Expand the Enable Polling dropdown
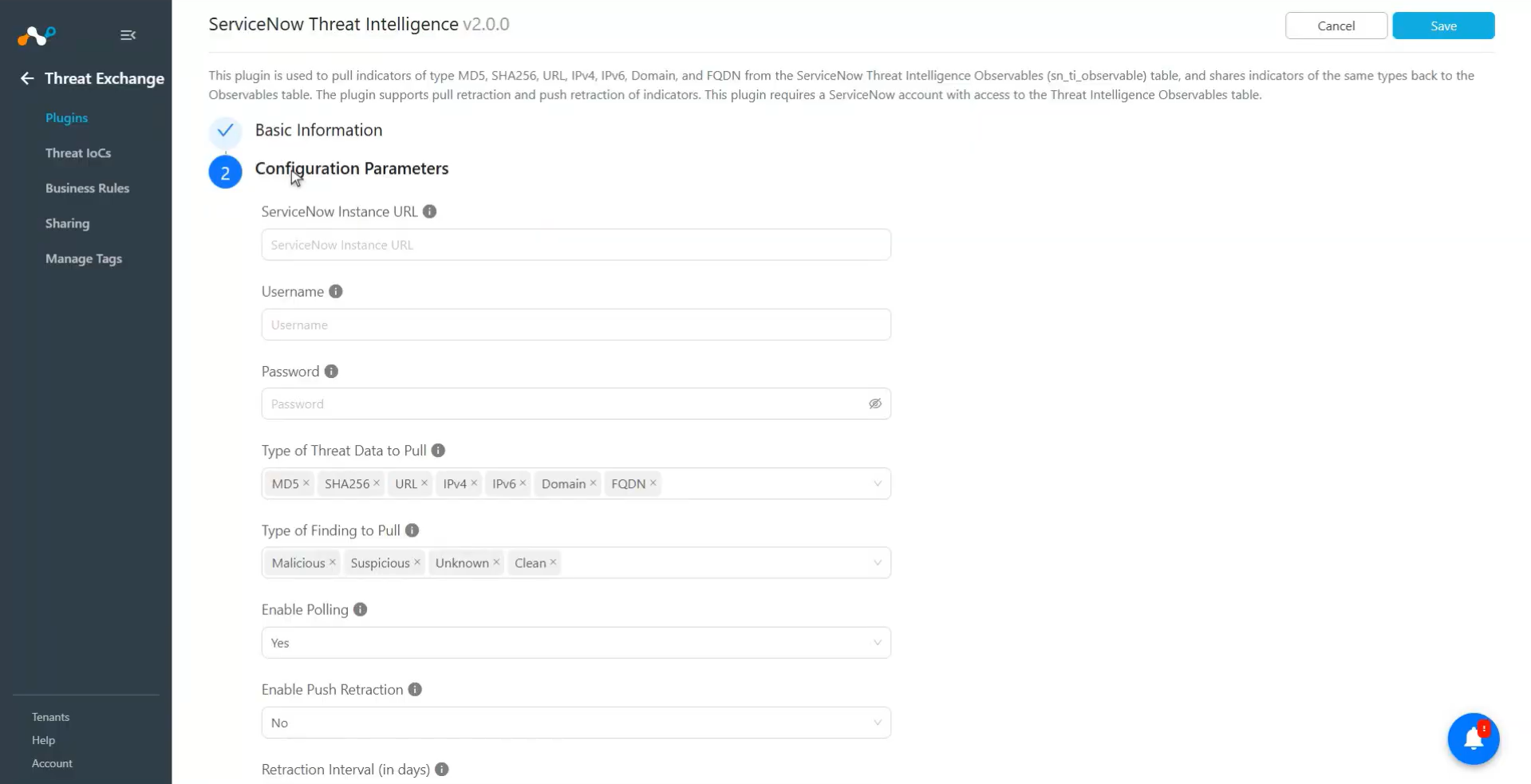 (576, 643)
